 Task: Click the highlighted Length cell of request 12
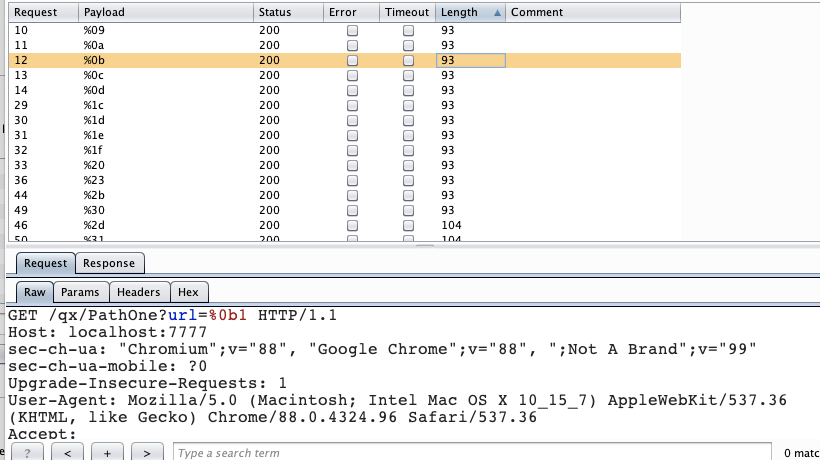[471, 61]
